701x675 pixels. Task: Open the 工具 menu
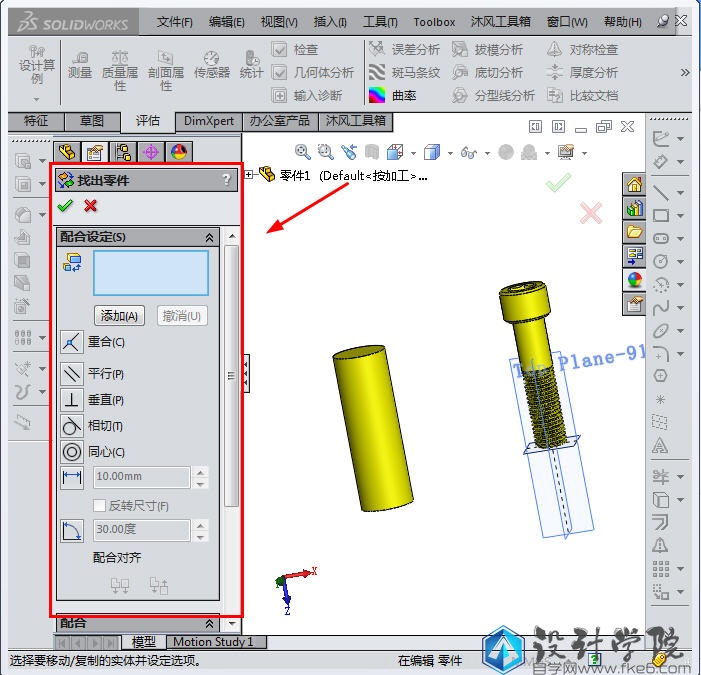[x=379, y=21]
